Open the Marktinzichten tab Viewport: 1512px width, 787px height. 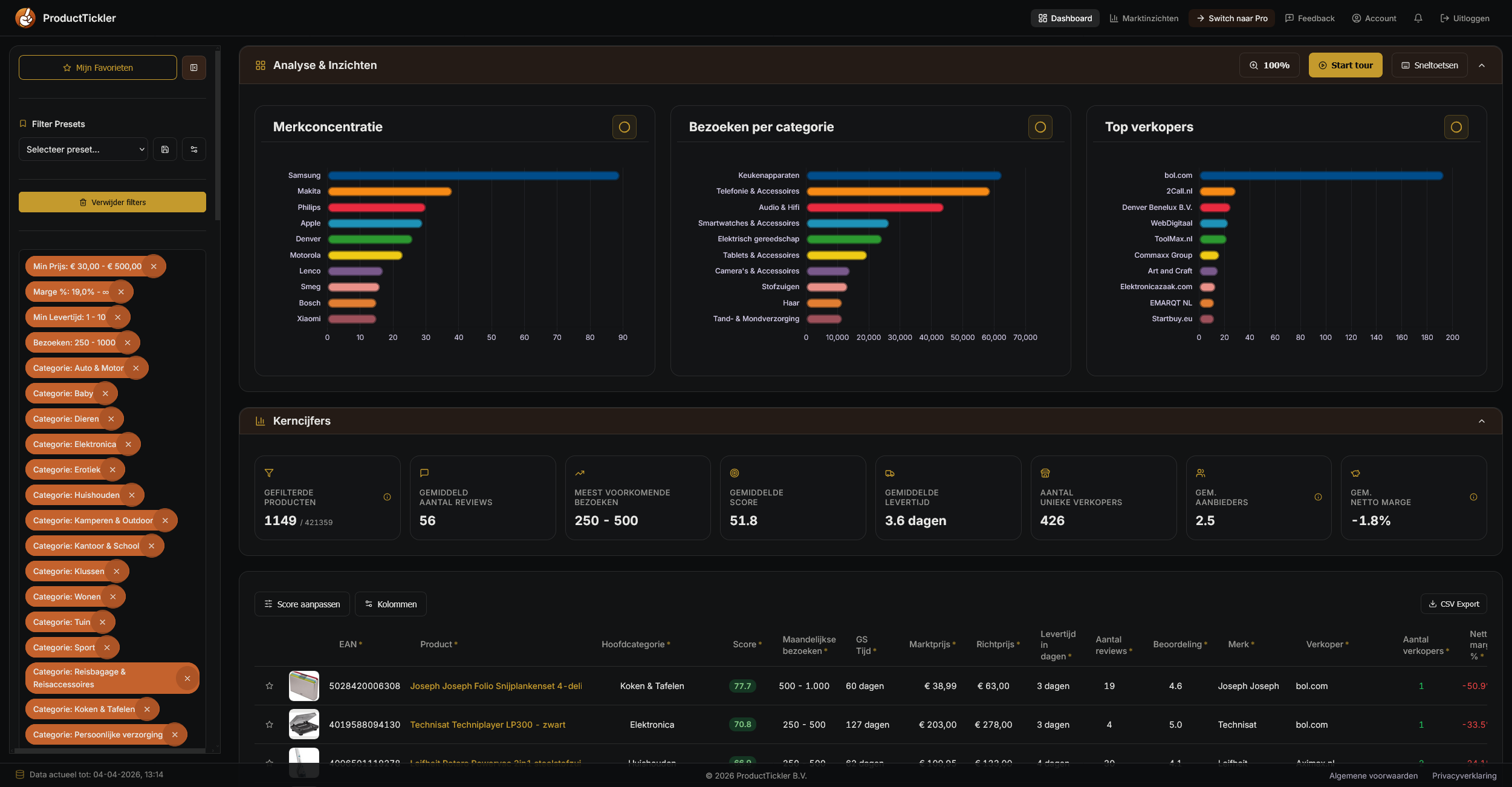tap(1144, 18)
